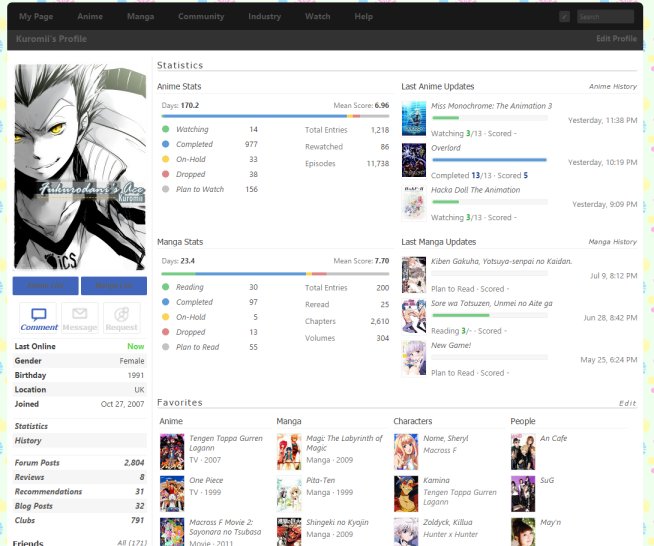The image size is (654, 546).
Task: Expand the Watch navigation menu
Action: tap(317, 17)
